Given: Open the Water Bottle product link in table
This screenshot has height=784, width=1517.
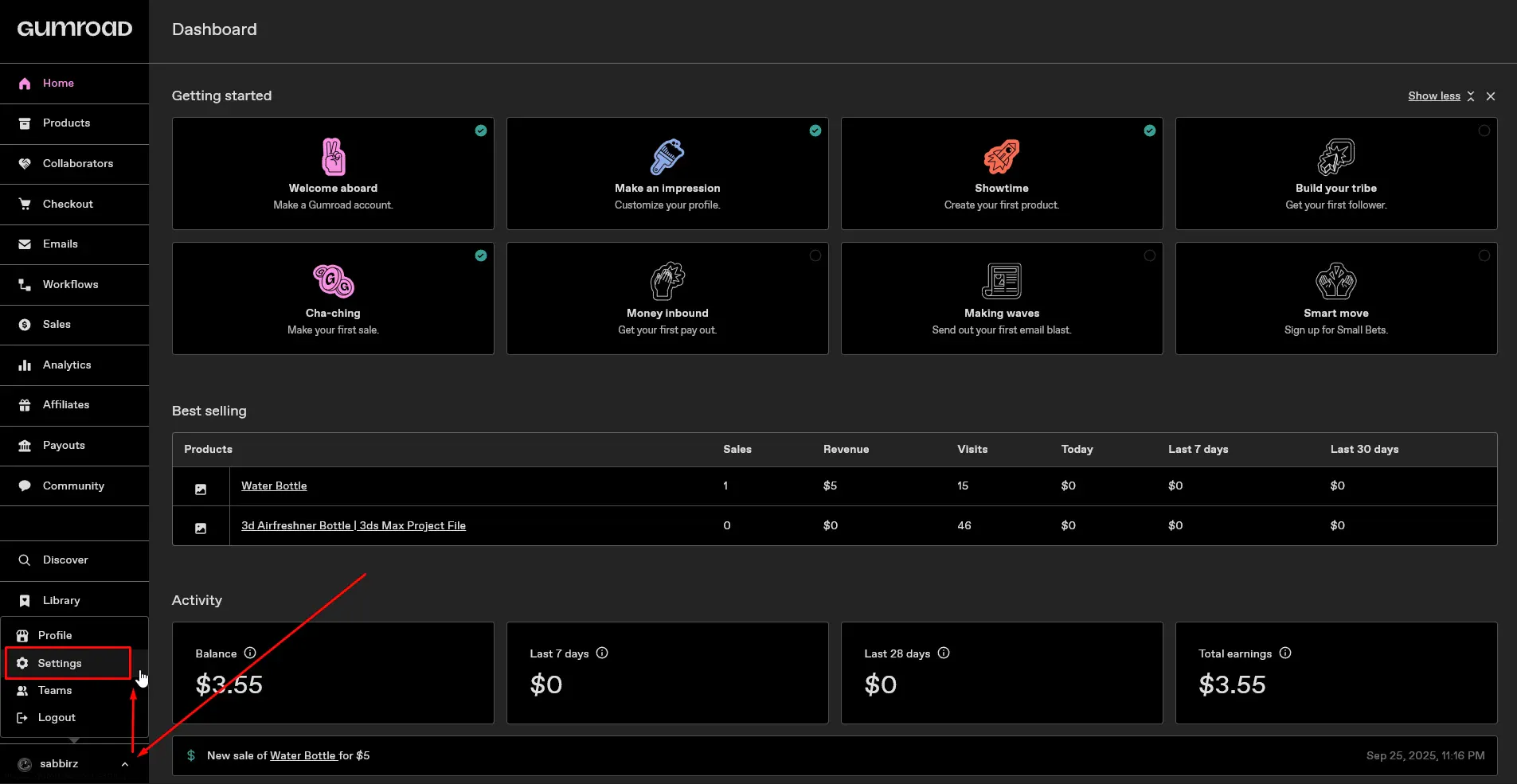Looking at the screenshot, I should coord(274,486).
